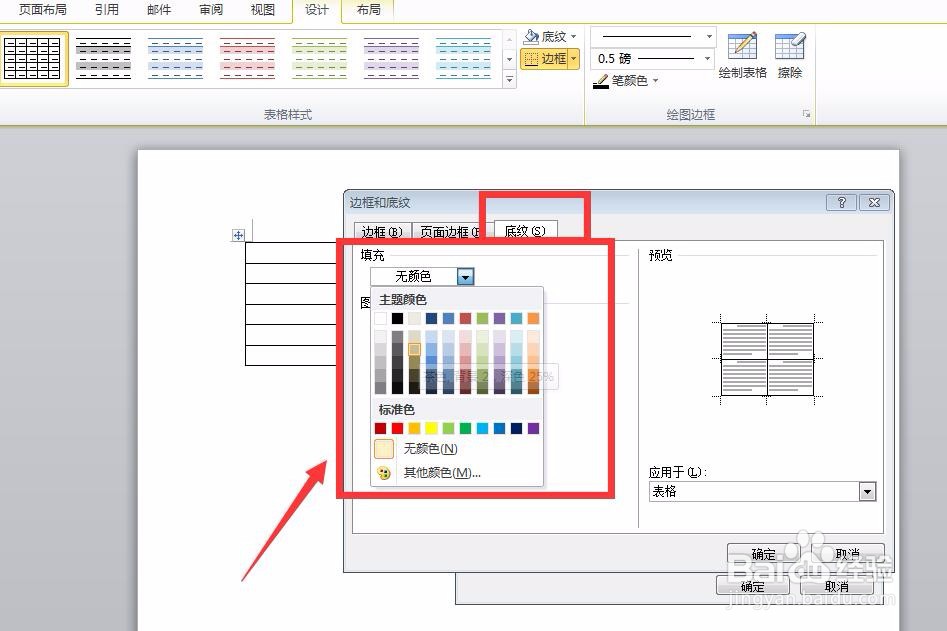This screenshot has width=947, height=631.
Task: Open the 边框(B) tab in dialog
Action: [382, 232]
